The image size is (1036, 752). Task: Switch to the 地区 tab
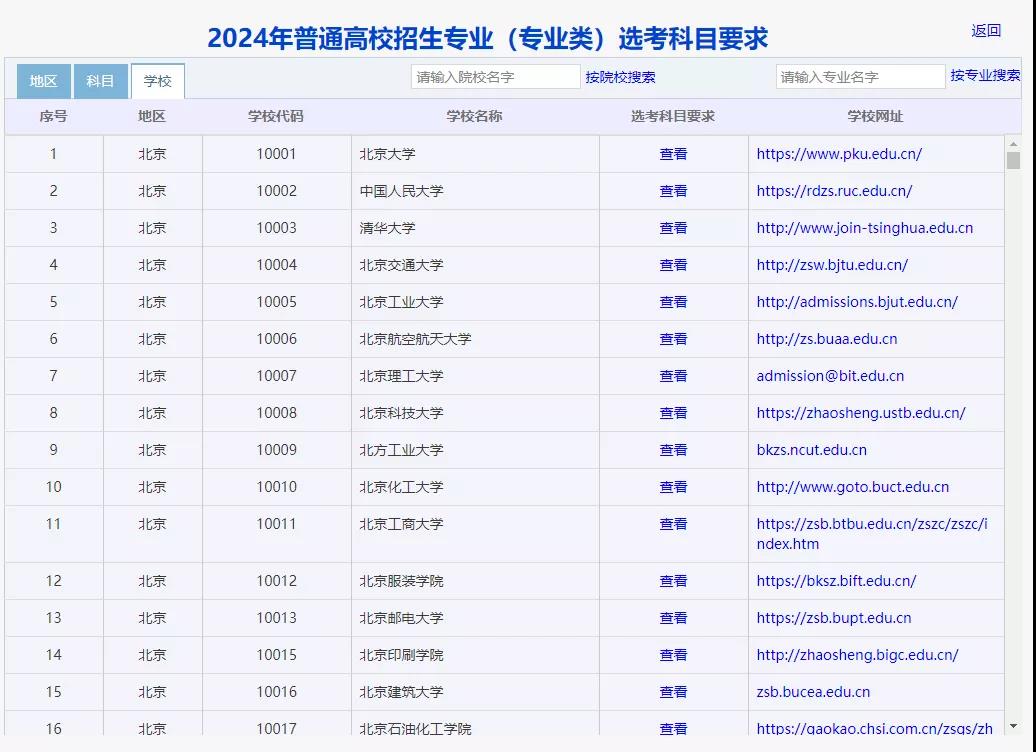tap(43, 81)
